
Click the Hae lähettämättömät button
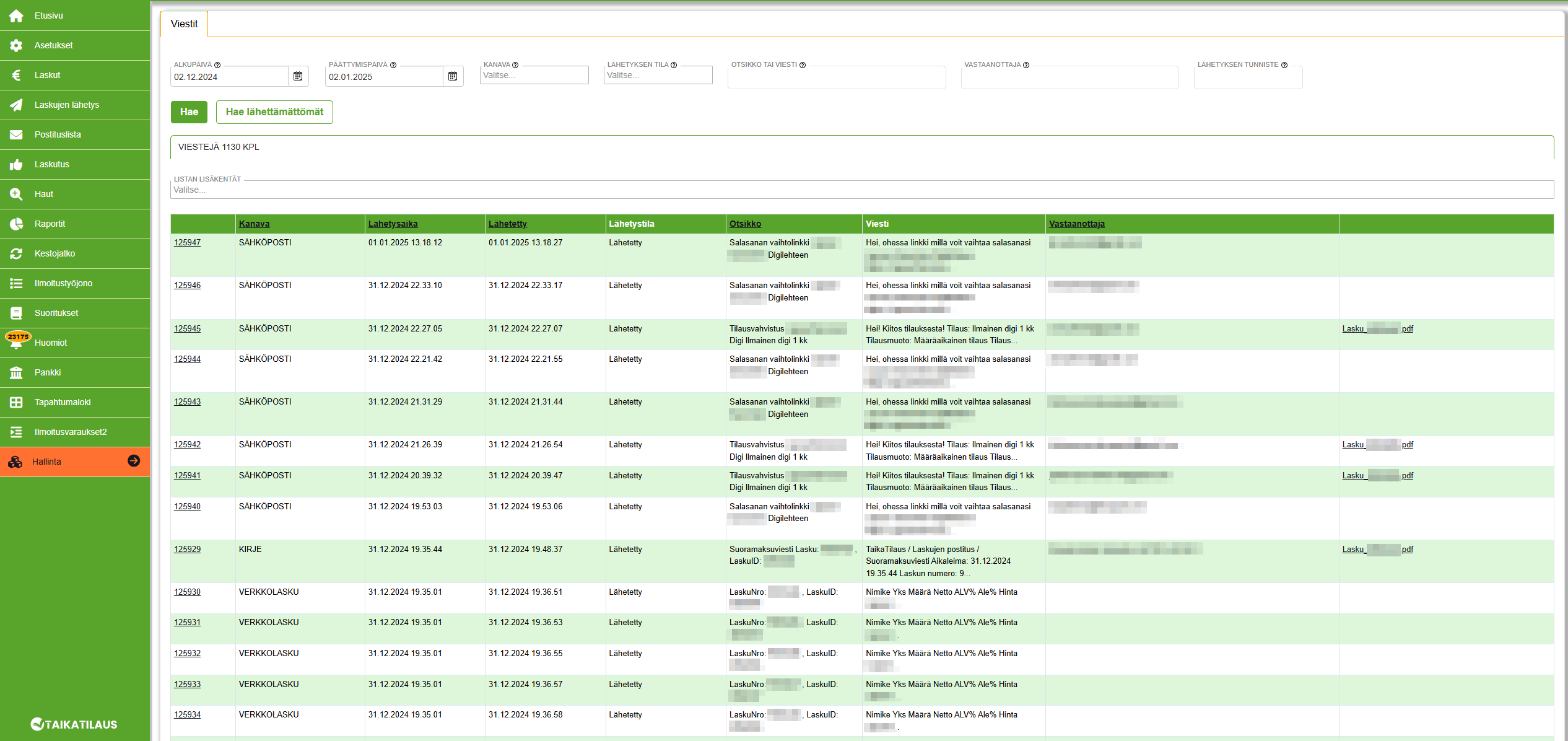point(274,112)
